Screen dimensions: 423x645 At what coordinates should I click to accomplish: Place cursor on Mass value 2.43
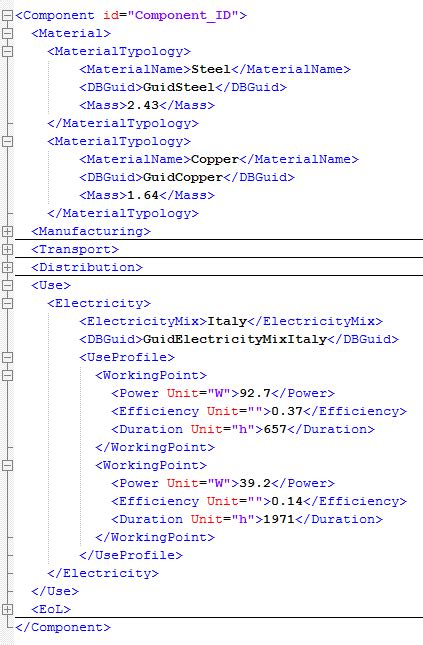143,105
